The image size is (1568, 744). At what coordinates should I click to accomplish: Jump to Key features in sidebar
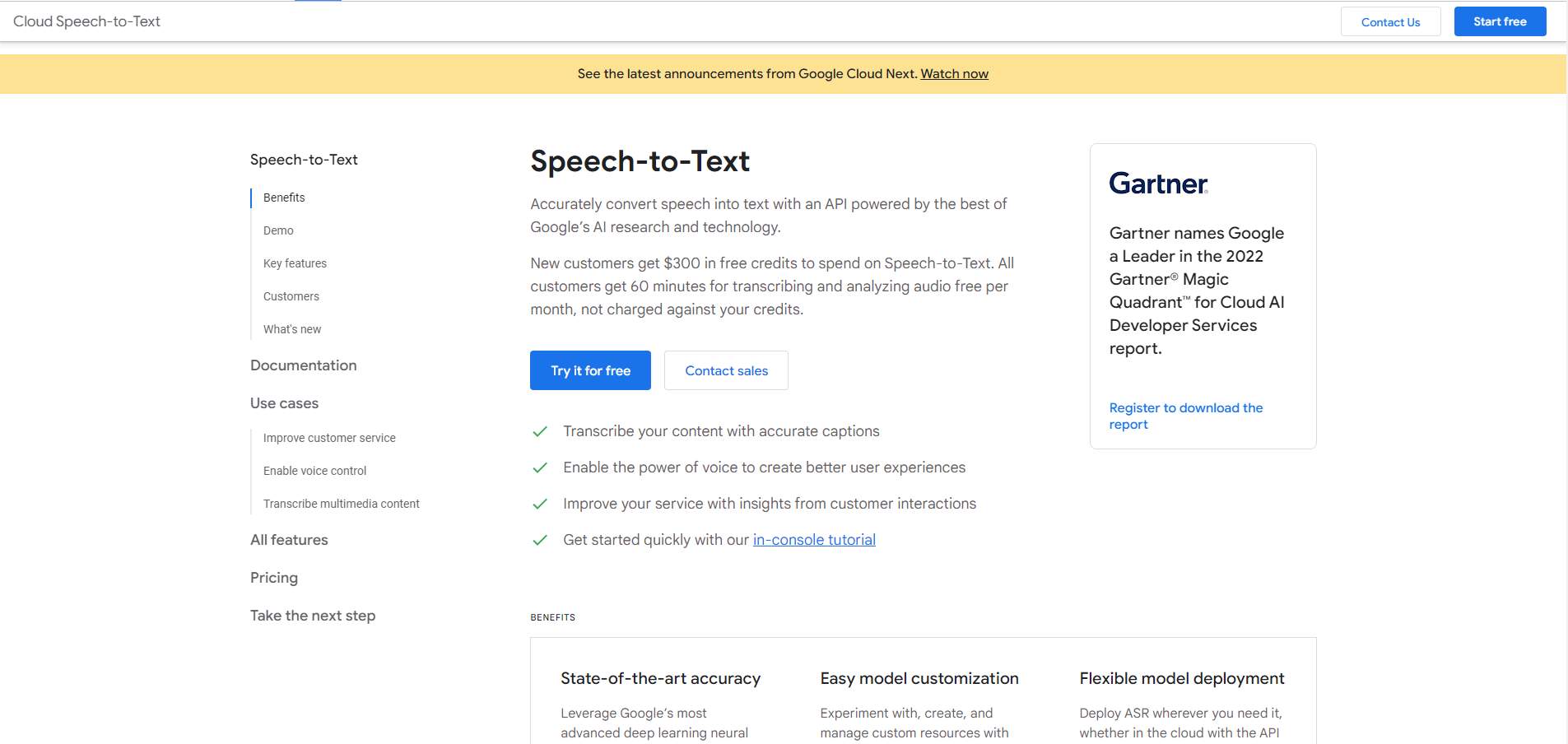pyautogui.click(x=295, y=263)
